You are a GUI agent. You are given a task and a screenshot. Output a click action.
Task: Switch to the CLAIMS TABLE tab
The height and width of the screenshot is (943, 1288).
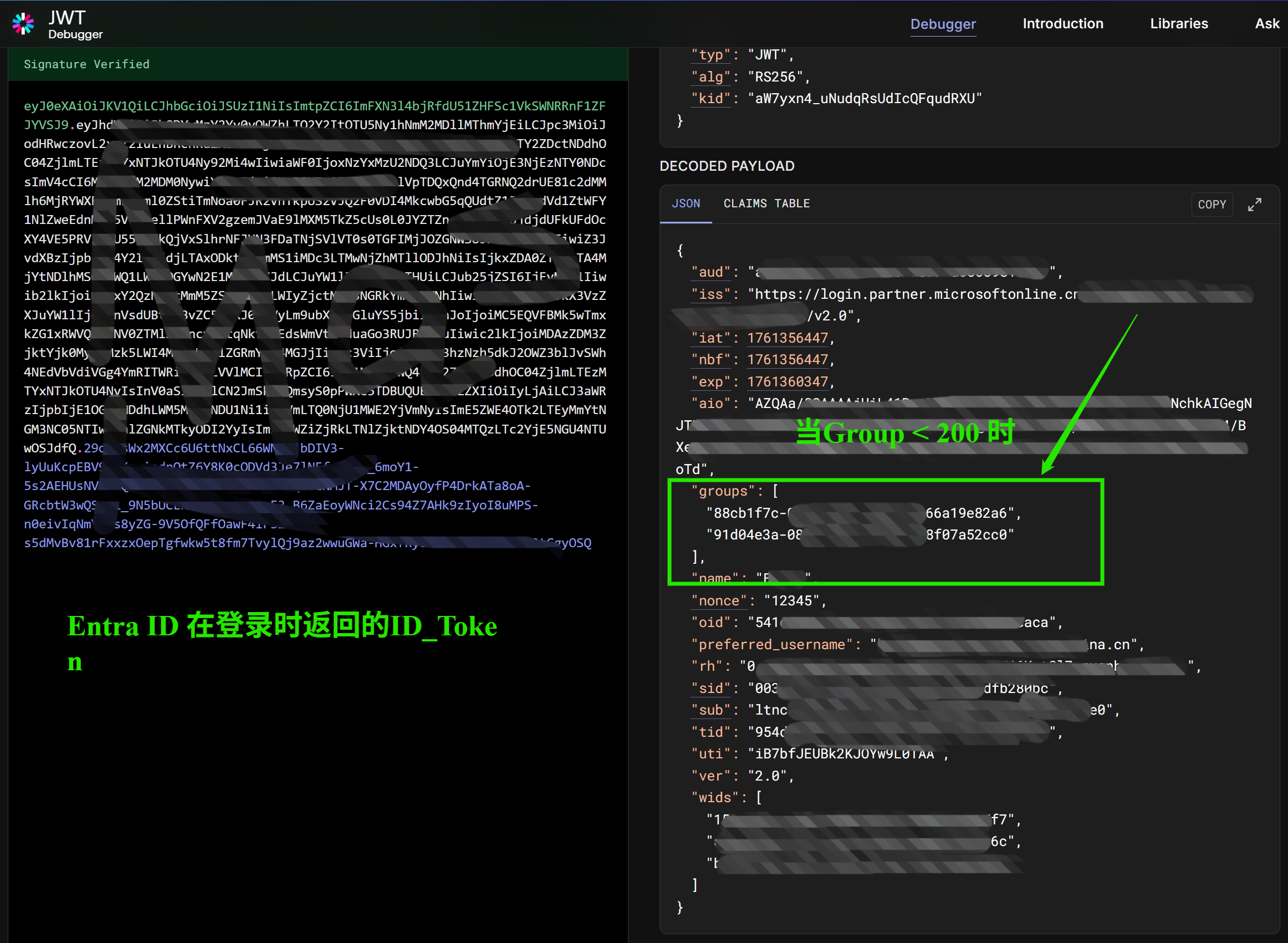[766, 204]
